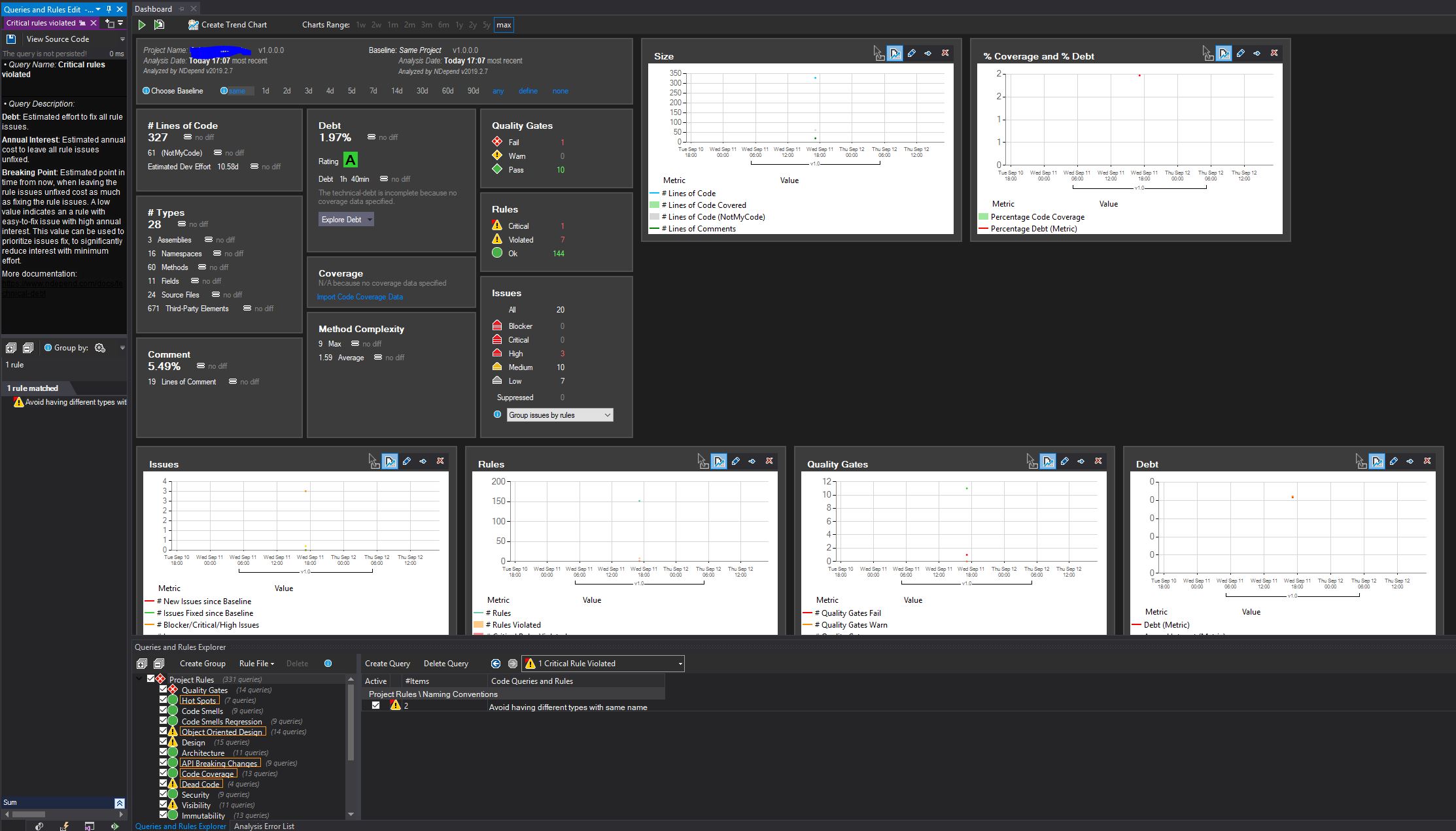Run the analysis with the green play icon

pos(141,24)
